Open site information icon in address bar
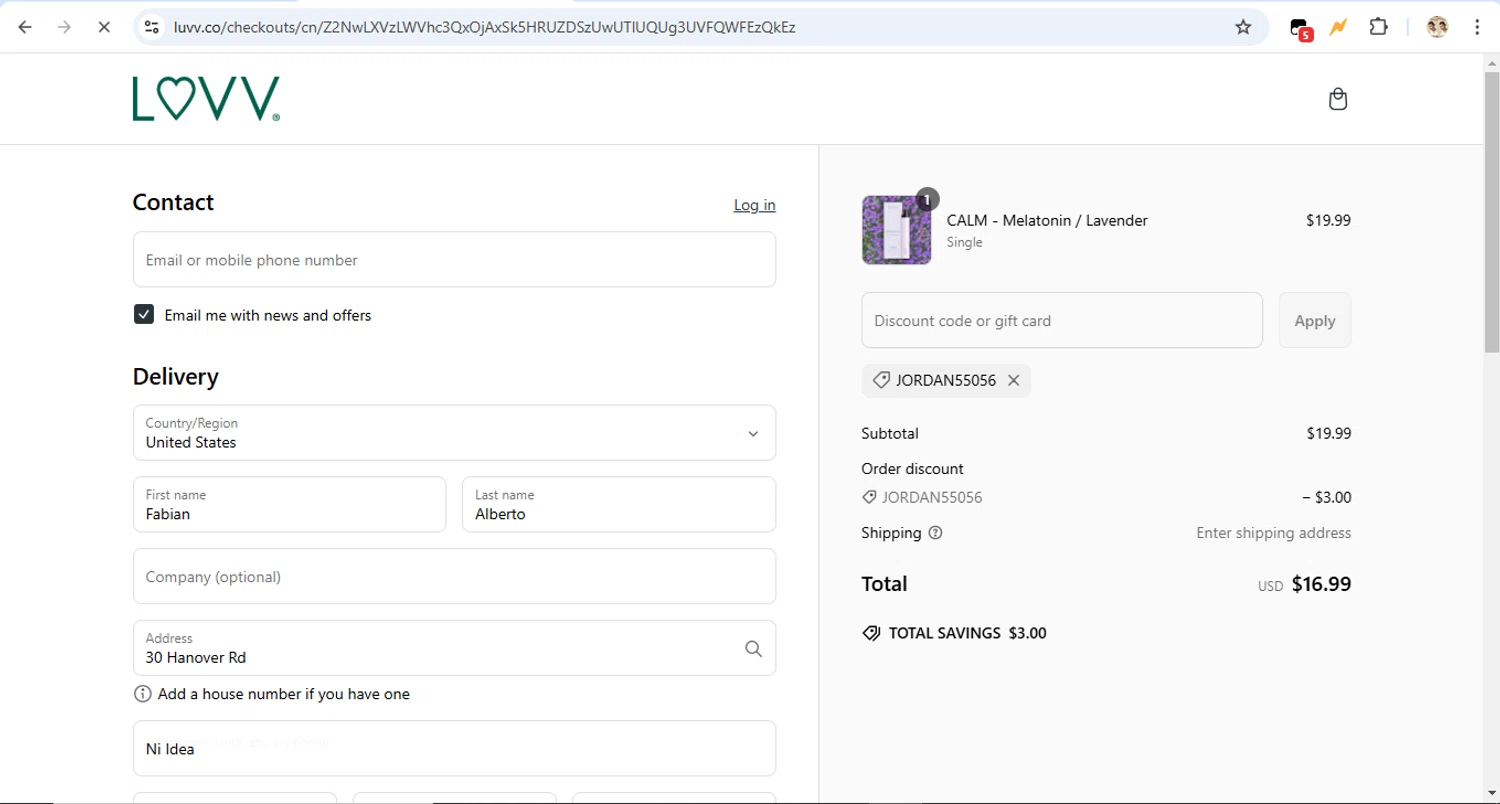The width and height of the screenshot is (1500, 804). tap(152, 27)
